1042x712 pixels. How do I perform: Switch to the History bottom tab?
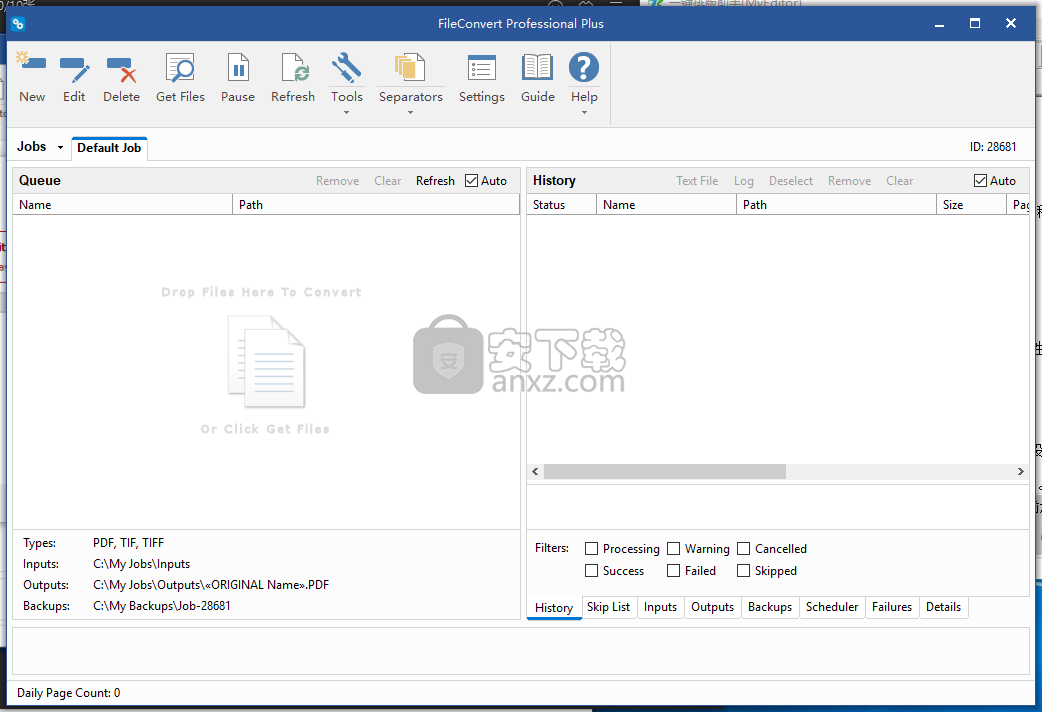click(x=554, y=608)
